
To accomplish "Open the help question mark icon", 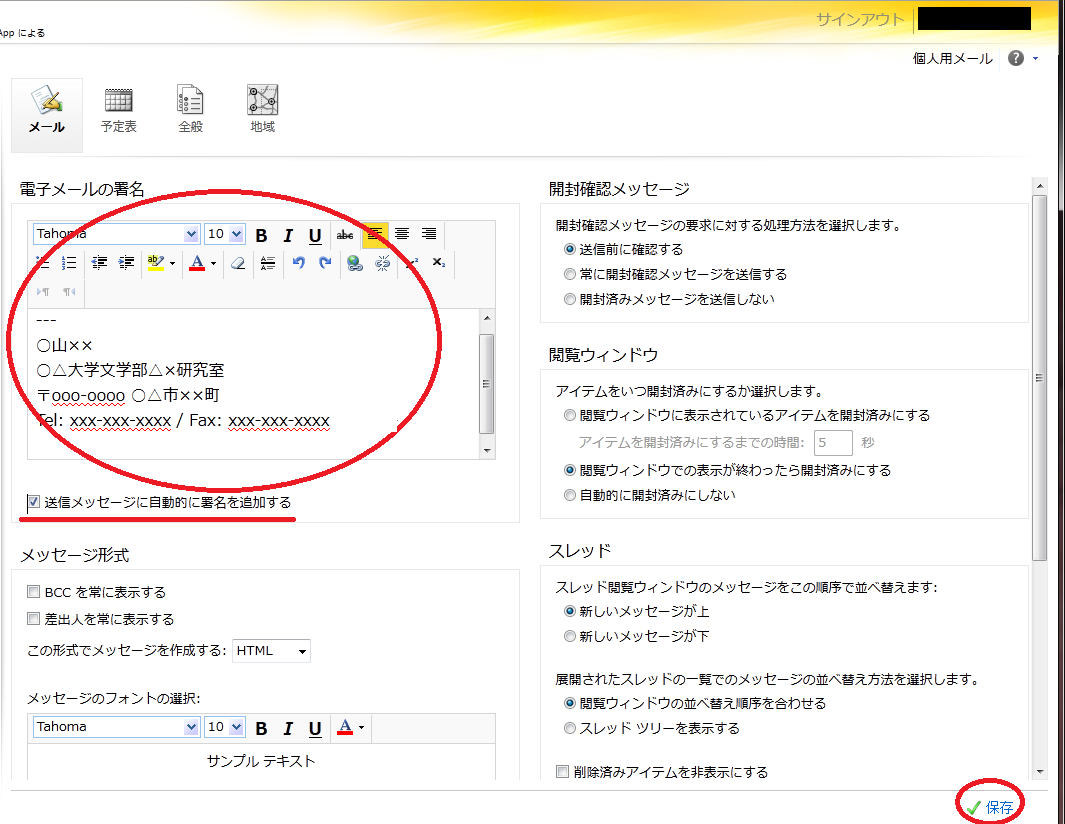I will point(1016,58).
